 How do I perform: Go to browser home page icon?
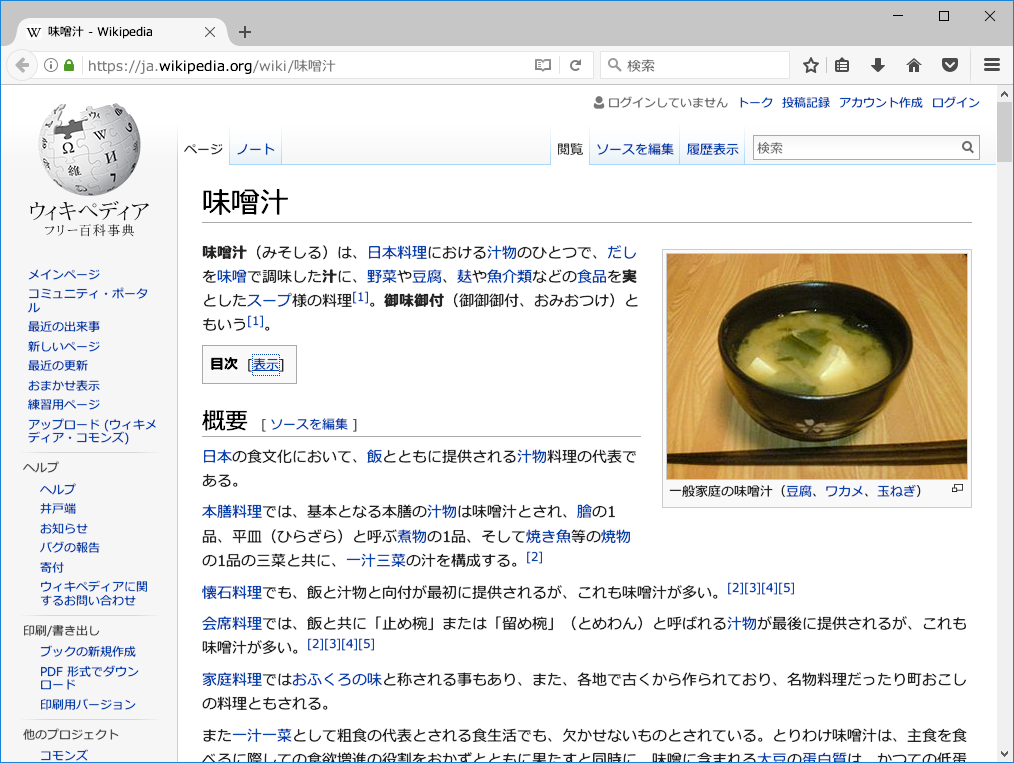point(914,65)
